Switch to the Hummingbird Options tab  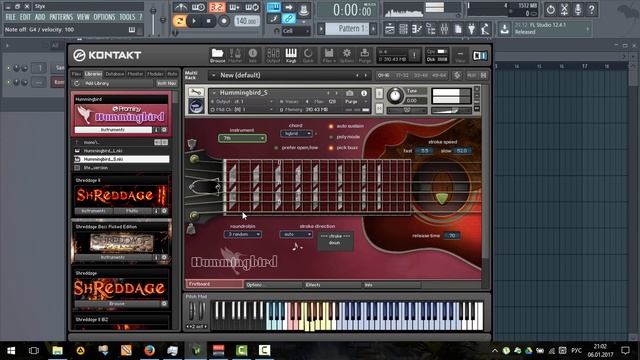tap(273, 284)
